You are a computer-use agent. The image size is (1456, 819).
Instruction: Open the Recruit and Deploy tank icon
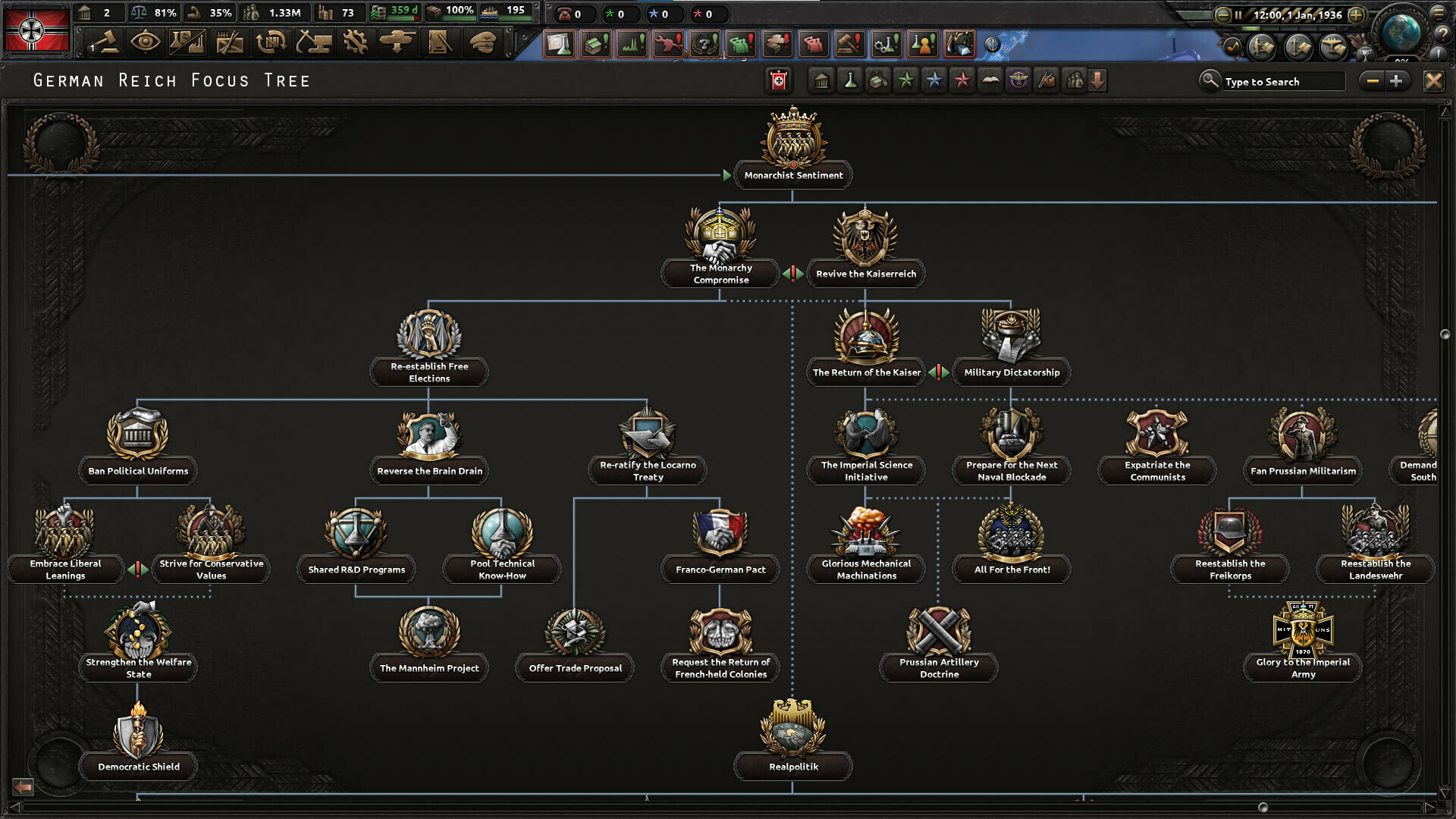coord(397,42)
